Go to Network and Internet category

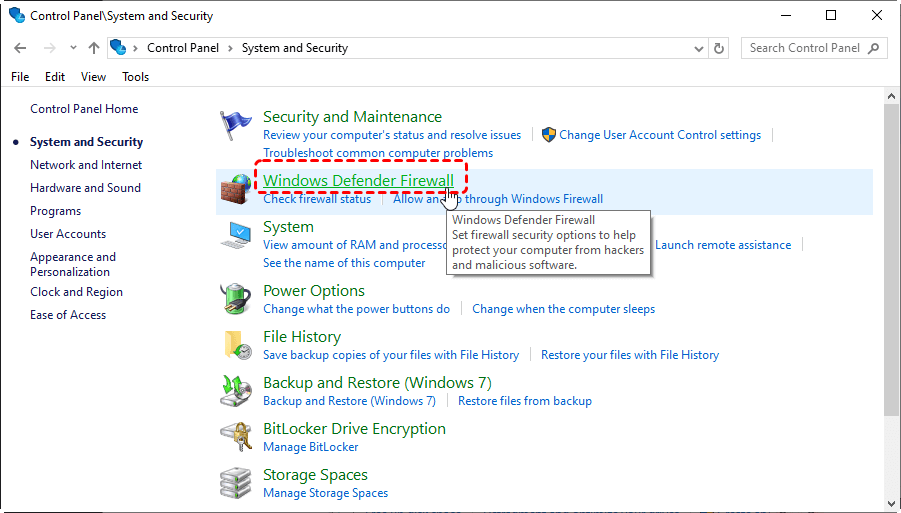[x=86, y=165]
